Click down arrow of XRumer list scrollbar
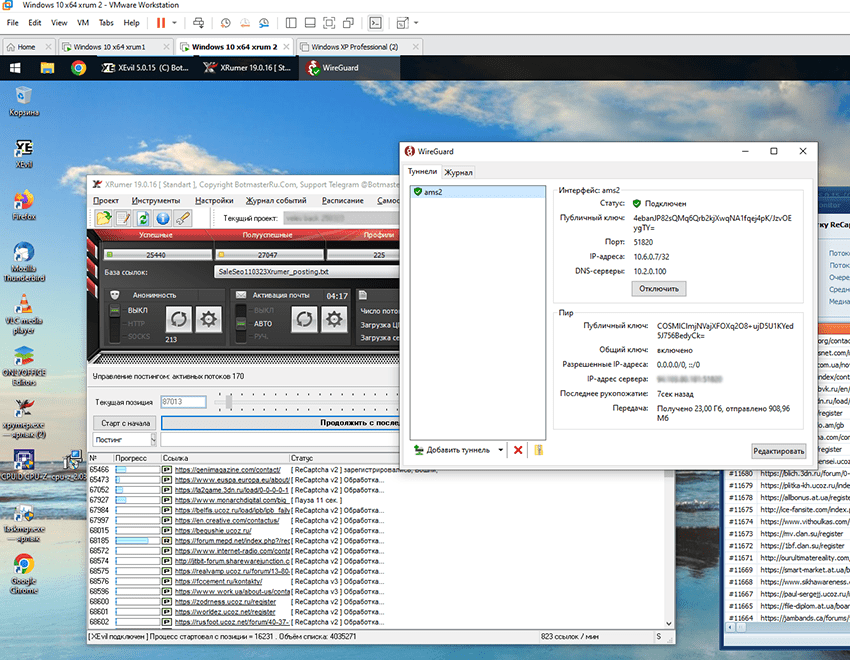This screenshot has width=850, height=660. pos(668,624)
